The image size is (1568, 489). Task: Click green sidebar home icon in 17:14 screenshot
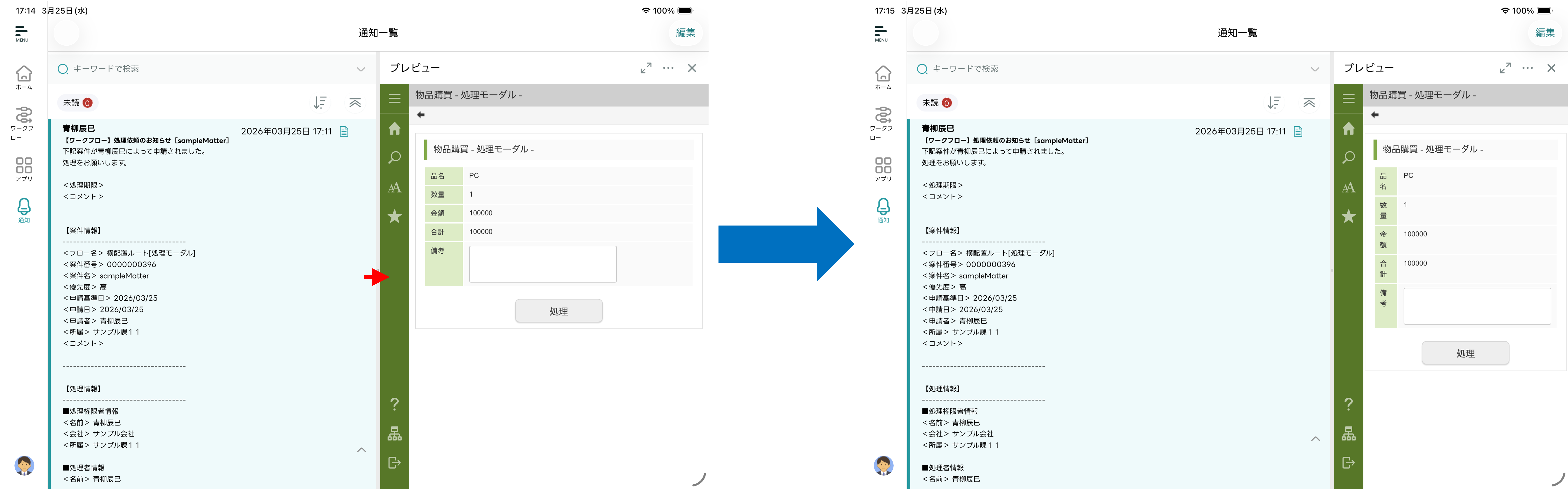(394, 128)
